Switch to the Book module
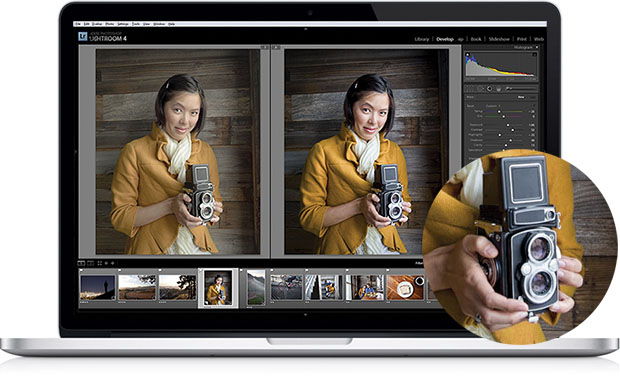This screenshot has height=379, width=620. coord(476,39)
